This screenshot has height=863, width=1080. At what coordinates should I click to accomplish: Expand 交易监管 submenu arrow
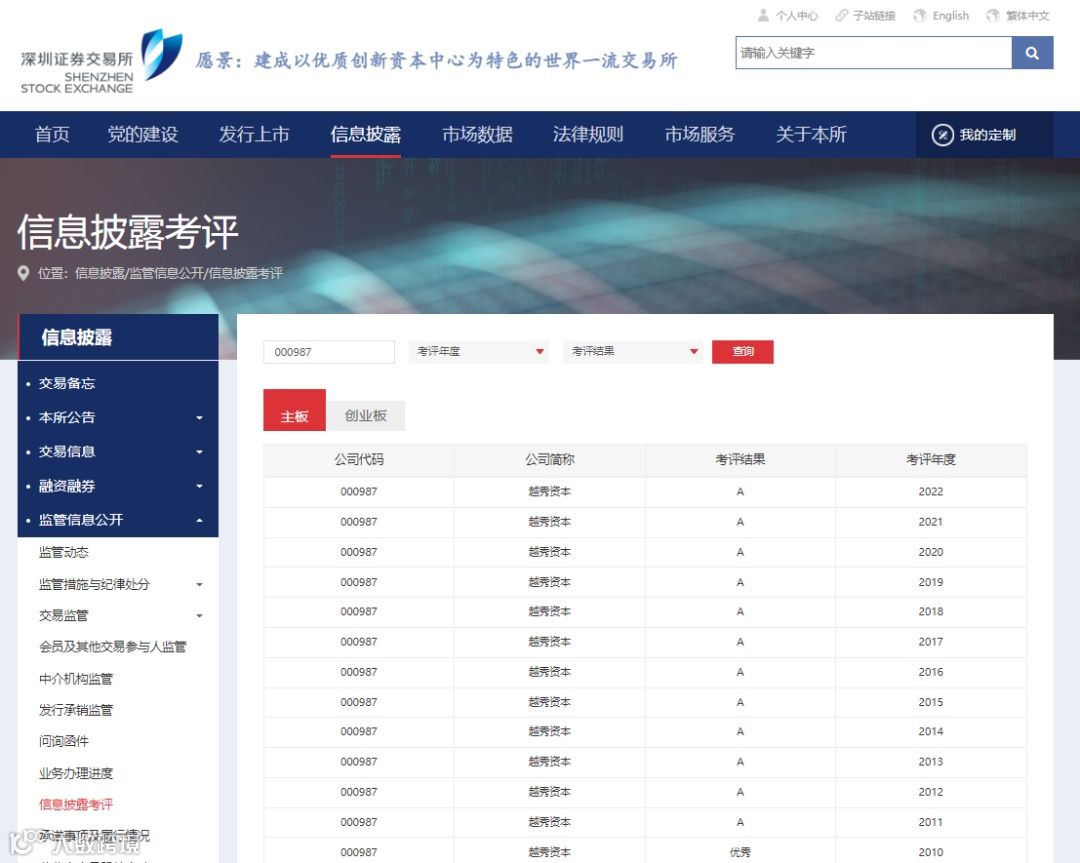point(200,616)
